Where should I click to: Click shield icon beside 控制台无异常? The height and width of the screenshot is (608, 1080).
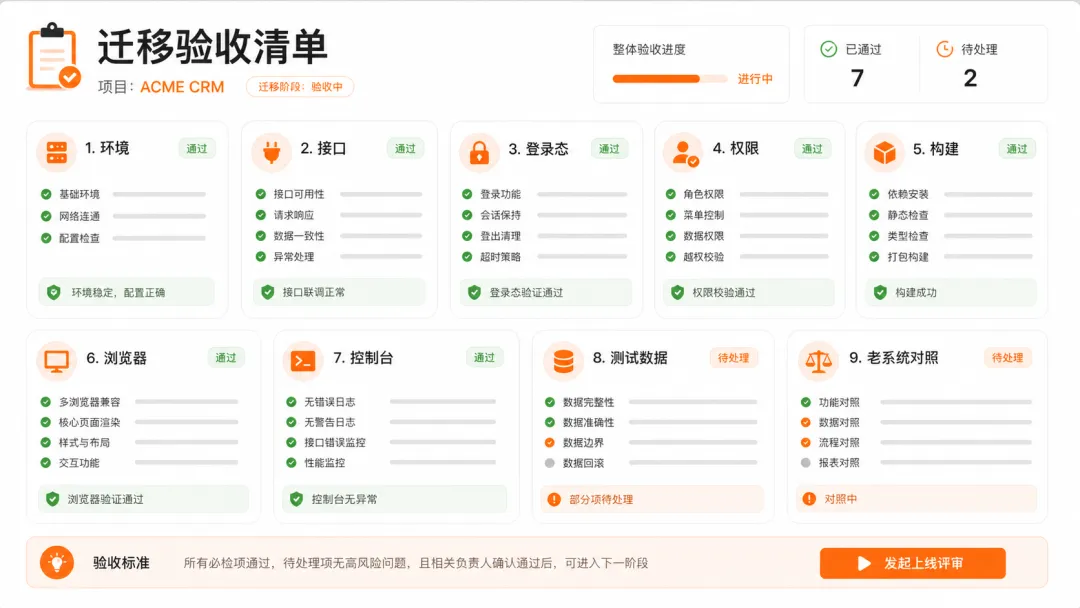tap(296, 499)
